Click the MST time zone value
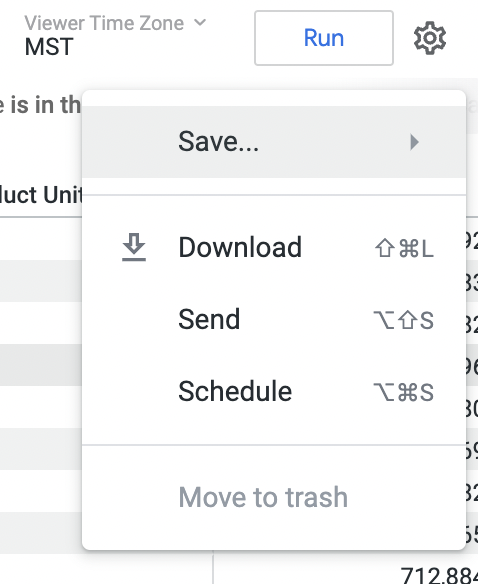The height and width of the screenshot is (584, 478). pos(49,47)
